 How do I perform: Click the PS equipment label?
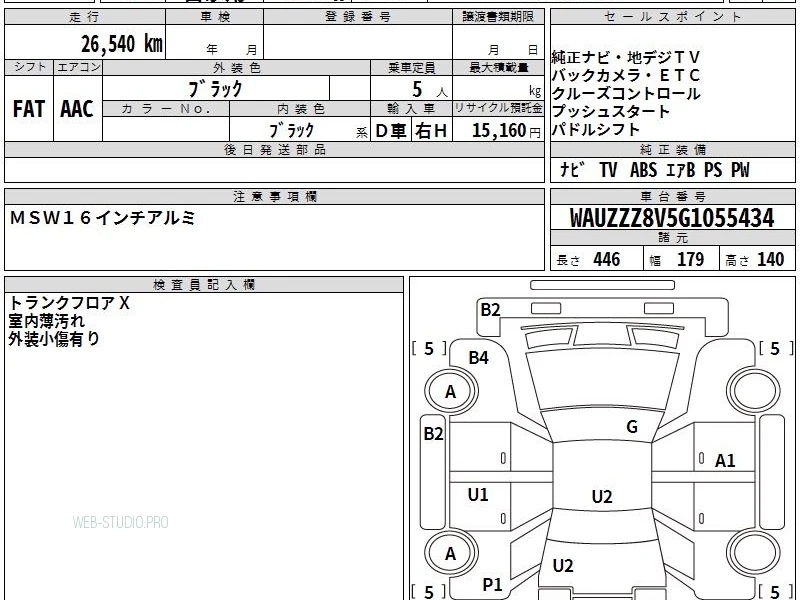[713, 170]
